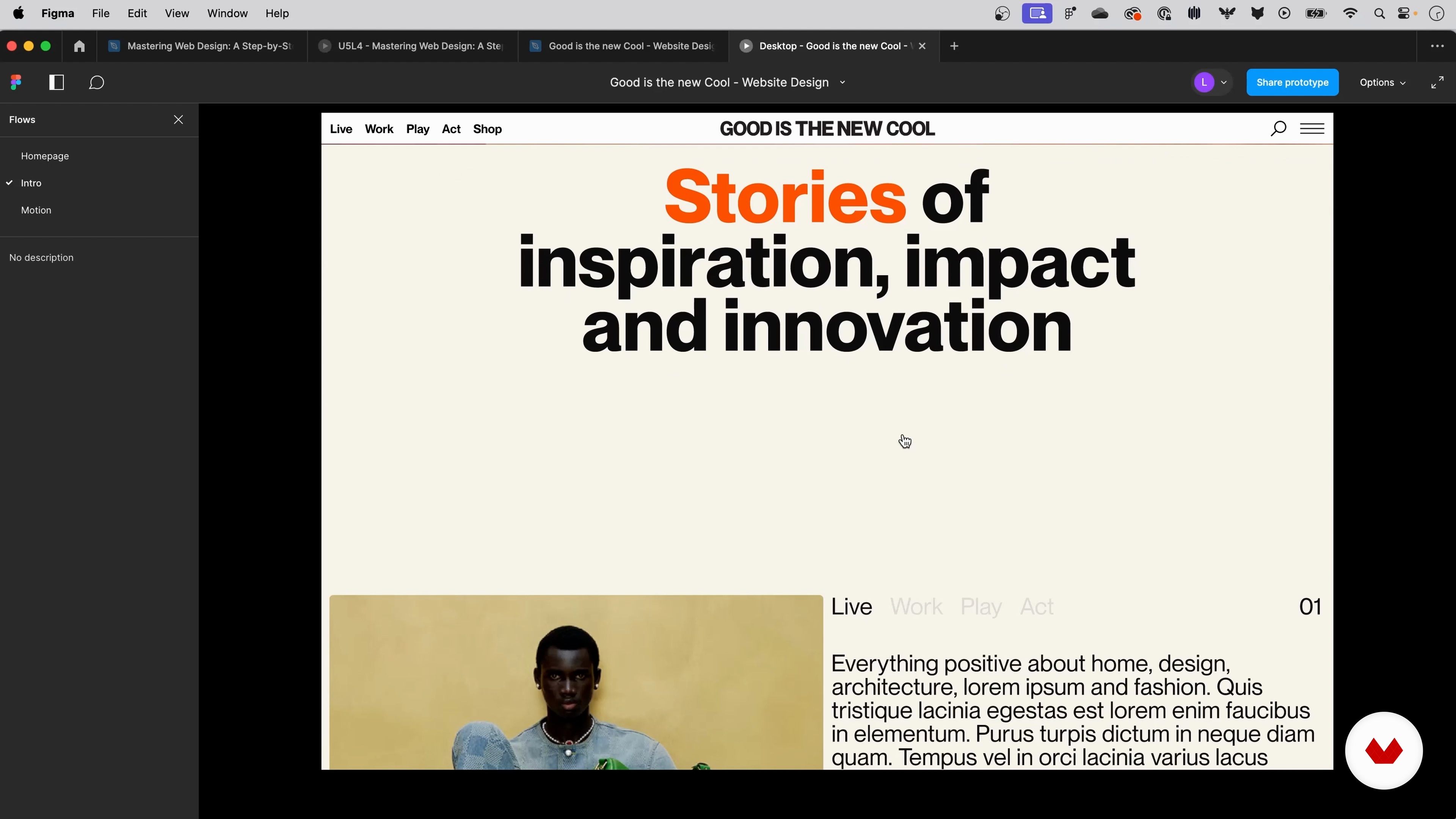The height and width of the screenshot is (819, 1456).
Task: Click the Figma-like menu bar icon
Action: pyautogui.click(x=1070, y=14)
